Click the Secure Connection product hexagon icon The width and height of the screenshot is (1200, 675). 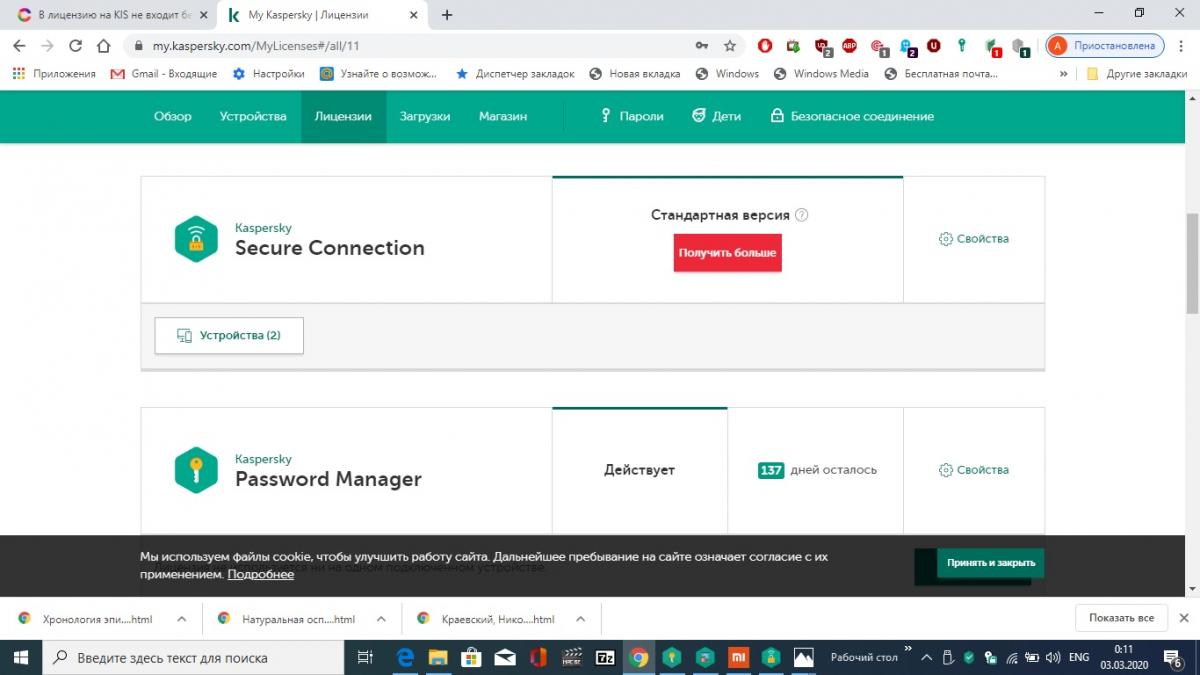point(196,239)
